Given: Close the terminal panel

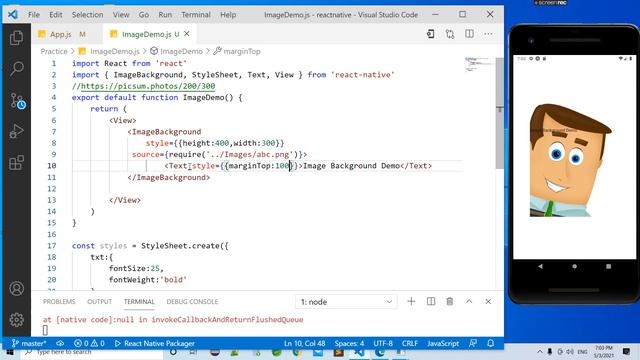Looking at the screenshot, I should pyautogui.click(x=488, y=301).
